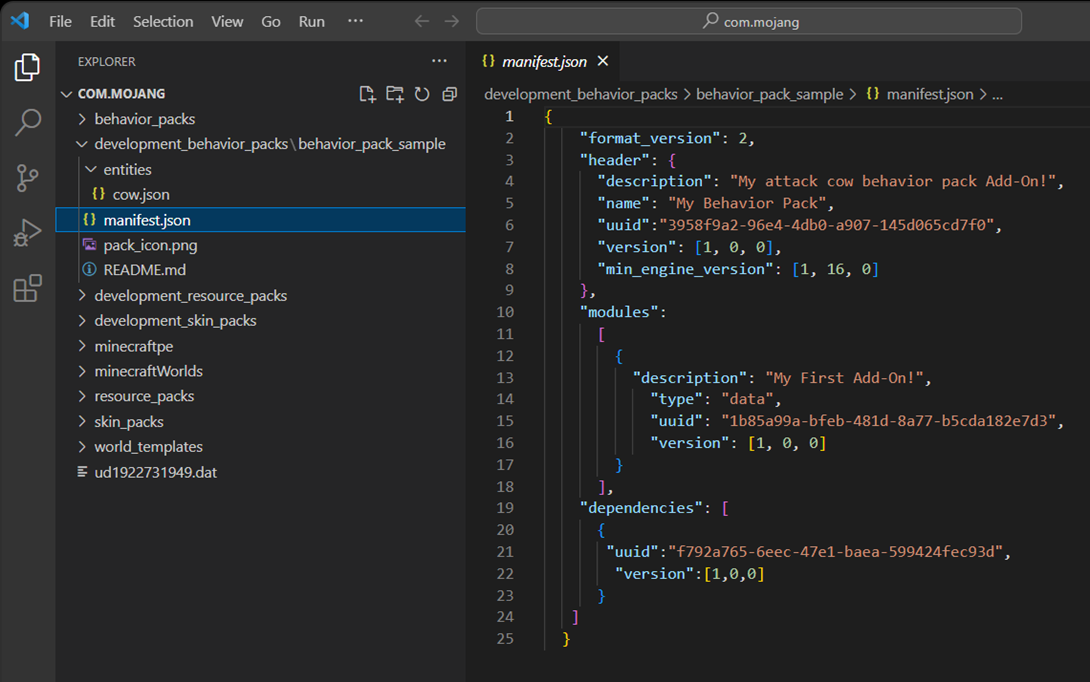1090x682 pixels.
Task: Collapse all folders in Explorer
Action: click(450, 94)
